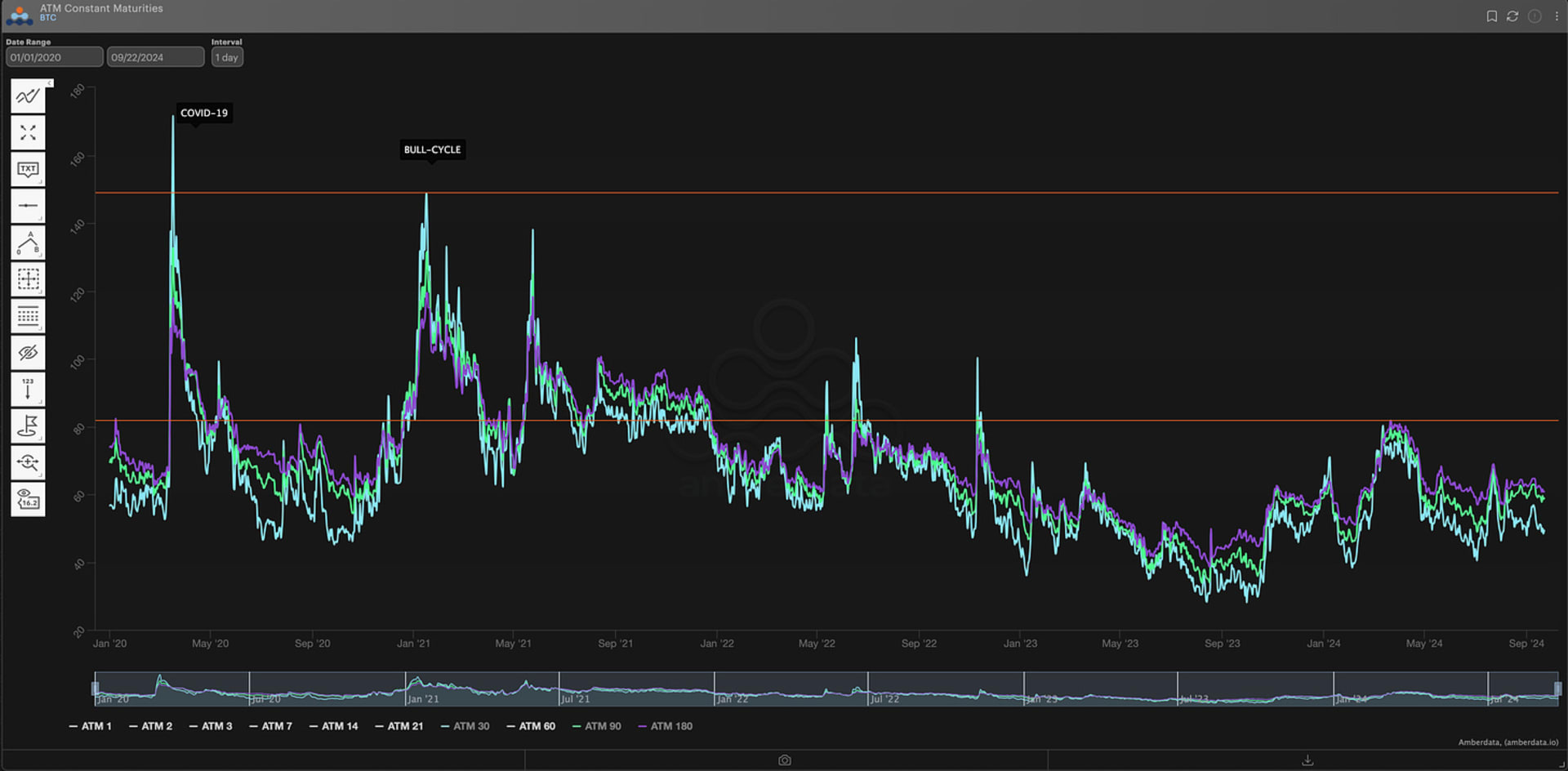Click the camera snapshot icon at bottom
This screenshot has height=771, width=1568.
click(x=785, y=760)
